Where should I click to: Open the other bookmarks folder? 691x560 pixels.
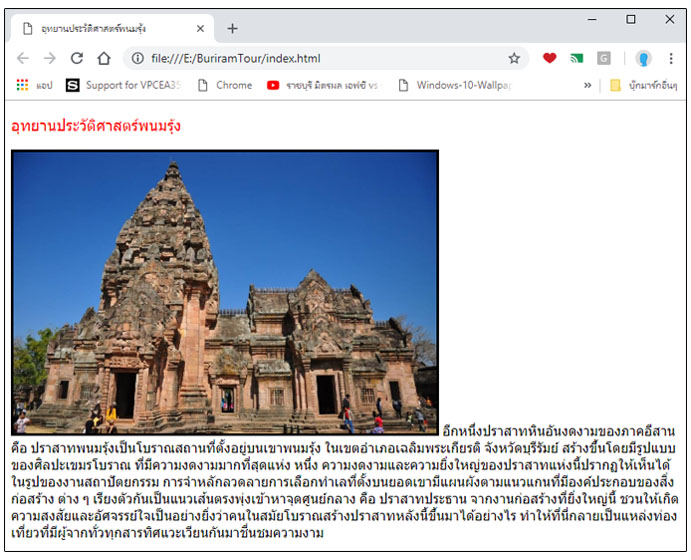(643, 86)
